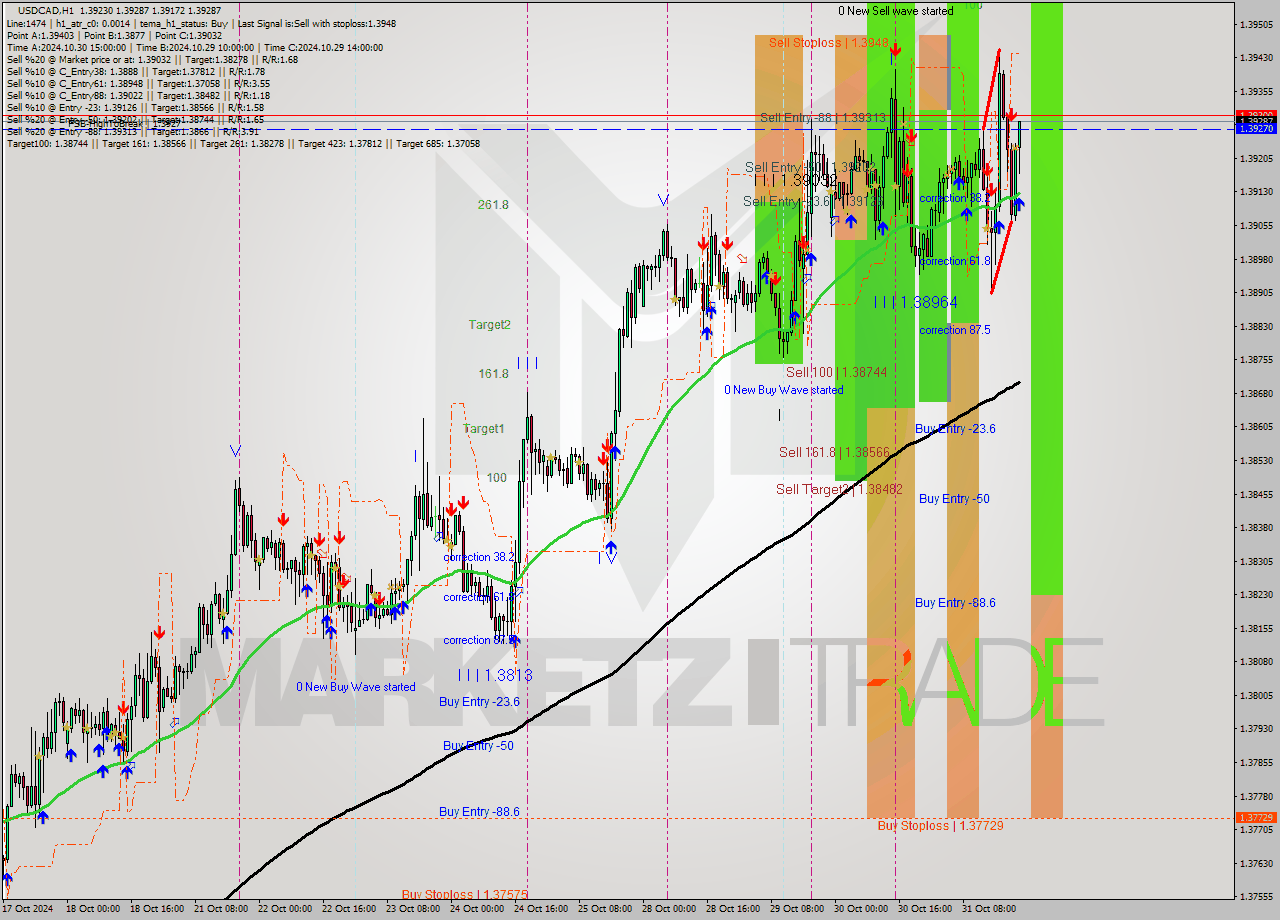Click the 'Sell Stoploss | 1.3948' label
This screenshot has width=1280, height=920.
828,42
